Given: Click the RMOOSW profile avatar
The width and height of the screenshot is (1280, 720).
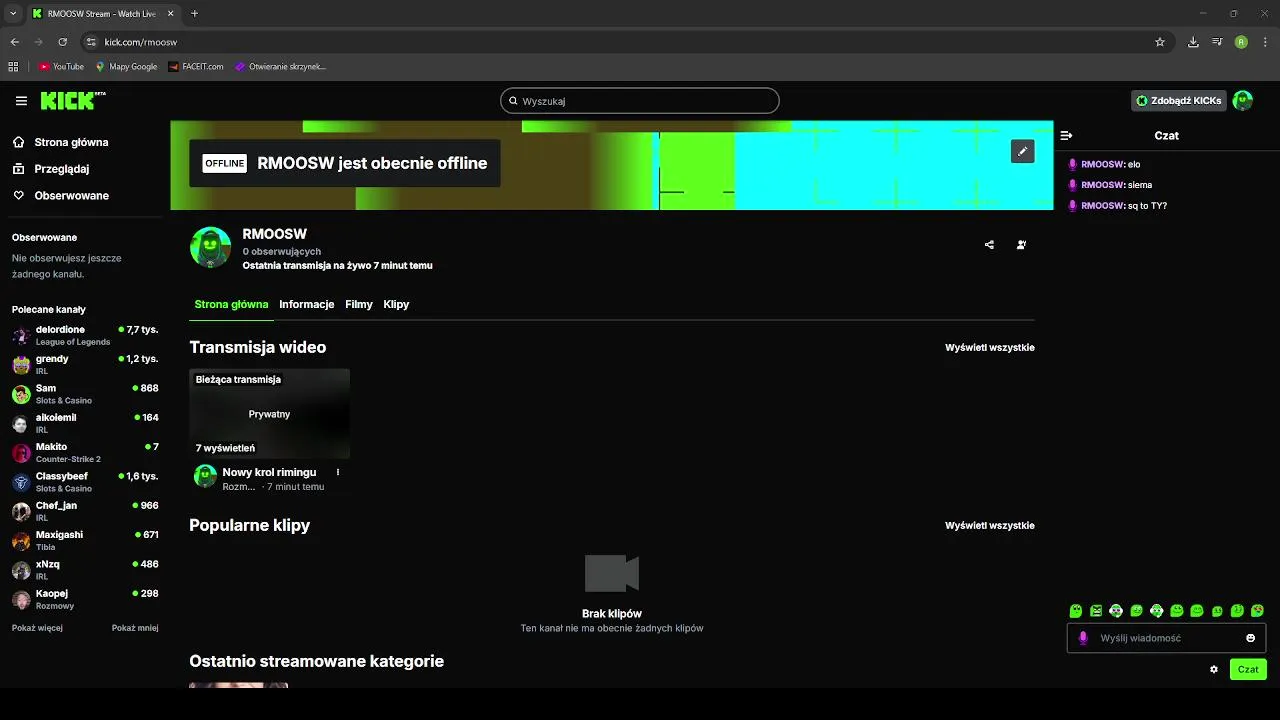Looking at the screenshot, I should 210,247.
